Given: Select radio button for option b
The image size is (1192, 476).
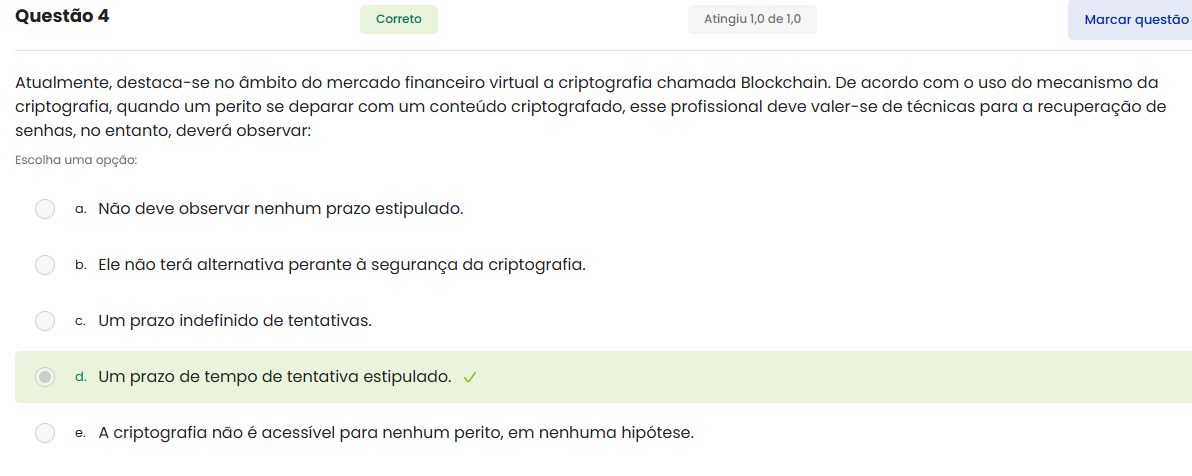Looking at the screenshot, I should coord(45,265).
